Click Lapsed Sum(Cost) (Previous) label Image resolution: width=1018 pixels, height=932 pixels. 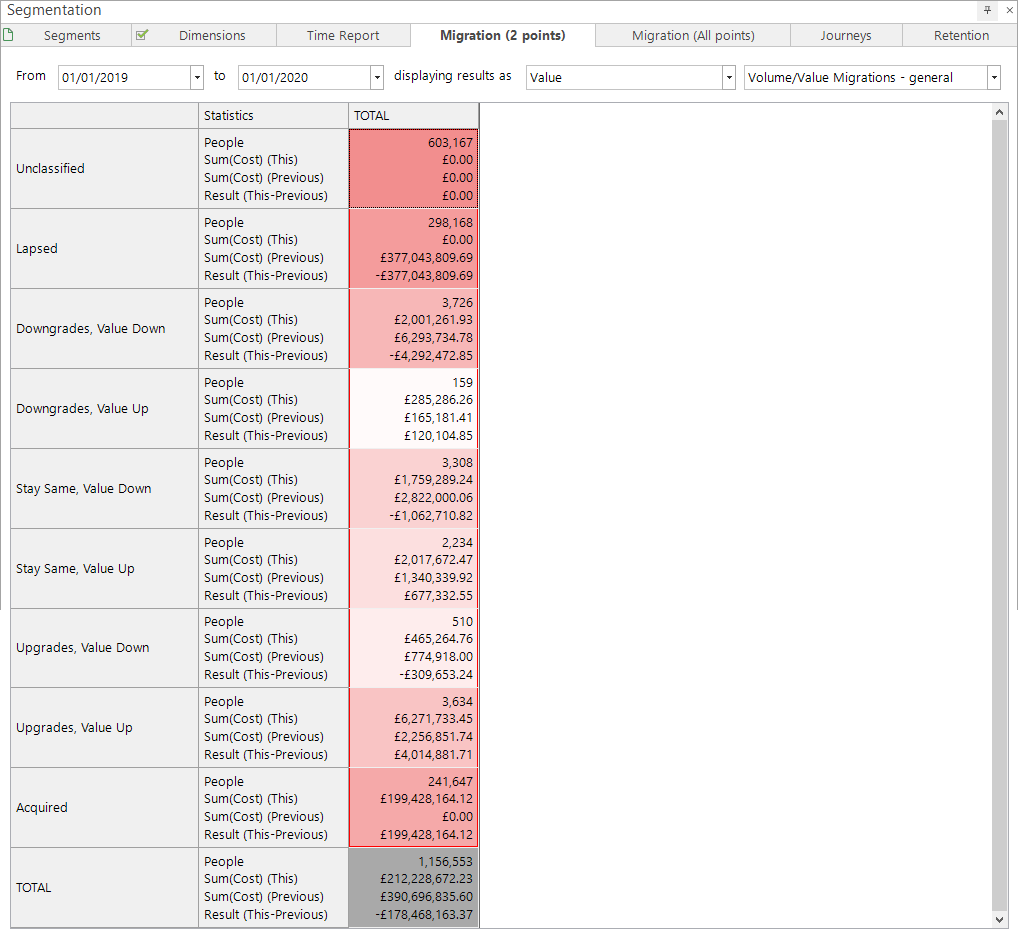click(x=264, y=258)
